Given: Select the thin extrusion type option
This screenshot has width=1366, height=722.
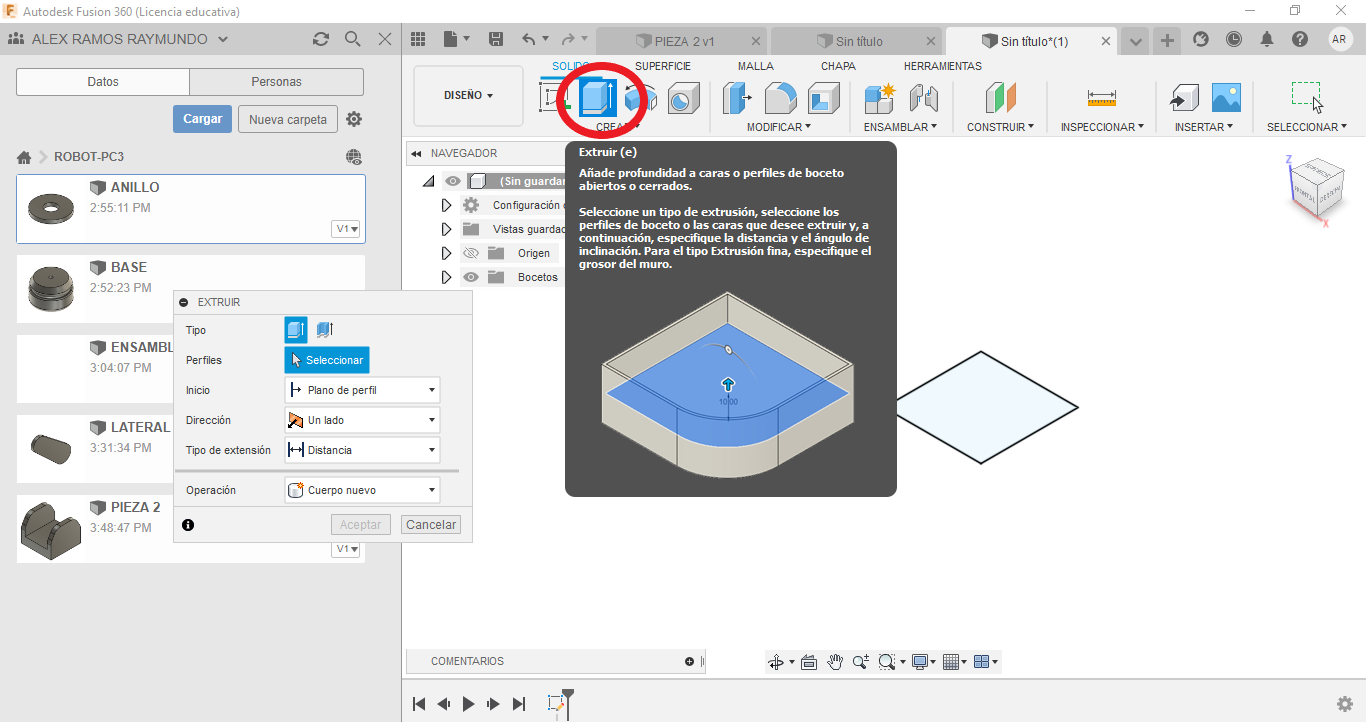Looking at the screenshot, I should pos(324,329).
